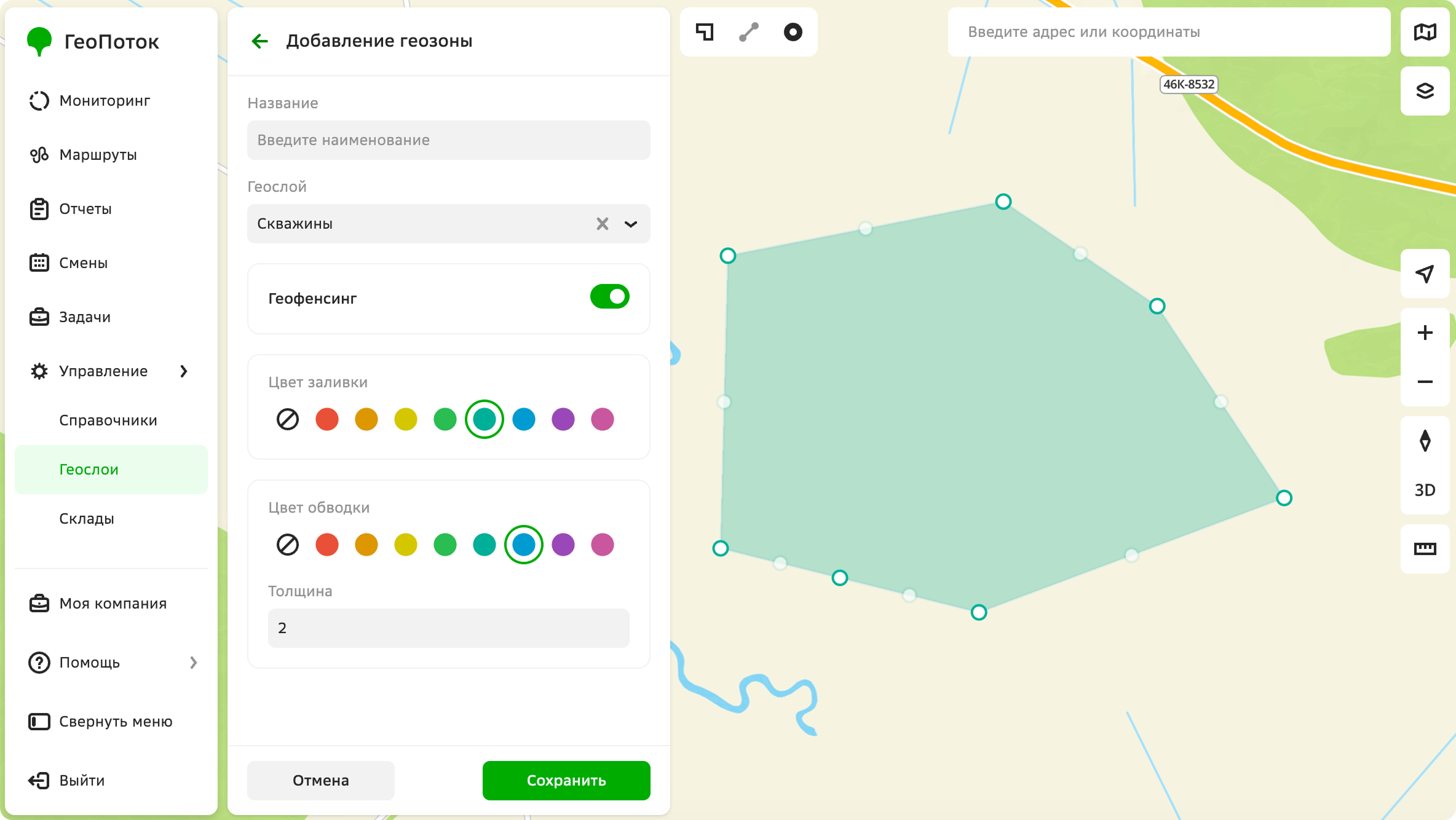Pick blue fill color

tap(524, 419)
